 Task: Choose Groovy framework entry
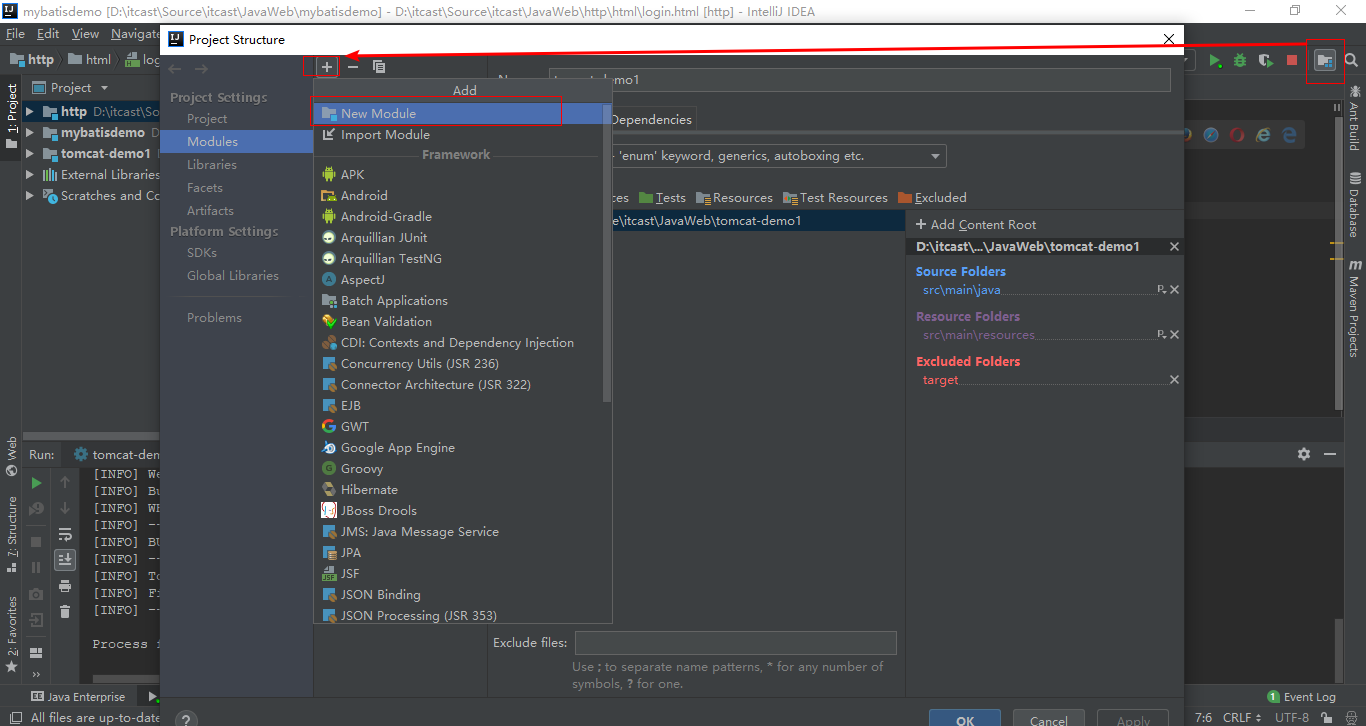(458, 469)
